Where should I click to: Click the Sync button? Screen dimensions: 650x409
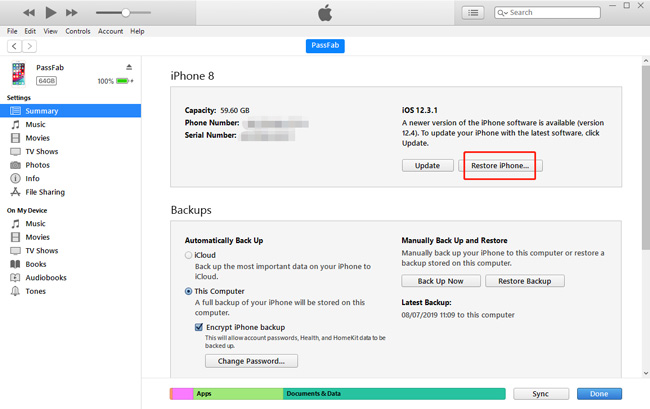[541, 394]
